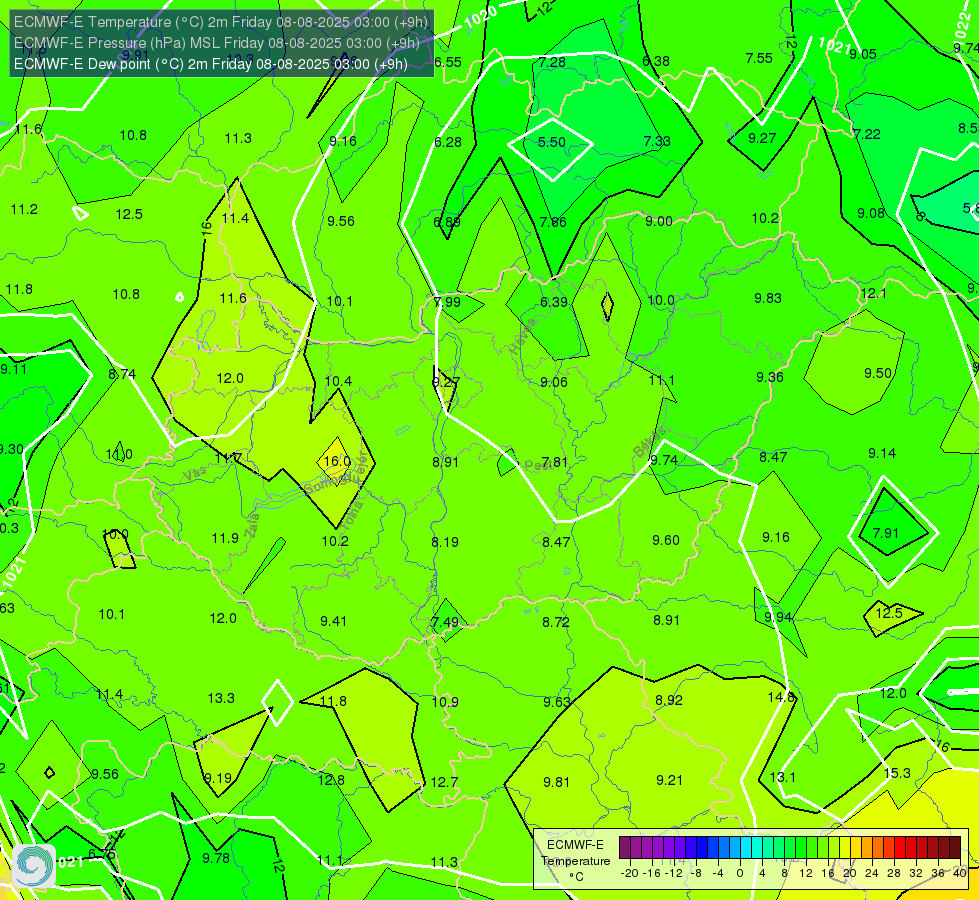The height and width of the screenshot is (900, 979).
Task: Click the 9.08 temperature value
Action: click(871, 213)
